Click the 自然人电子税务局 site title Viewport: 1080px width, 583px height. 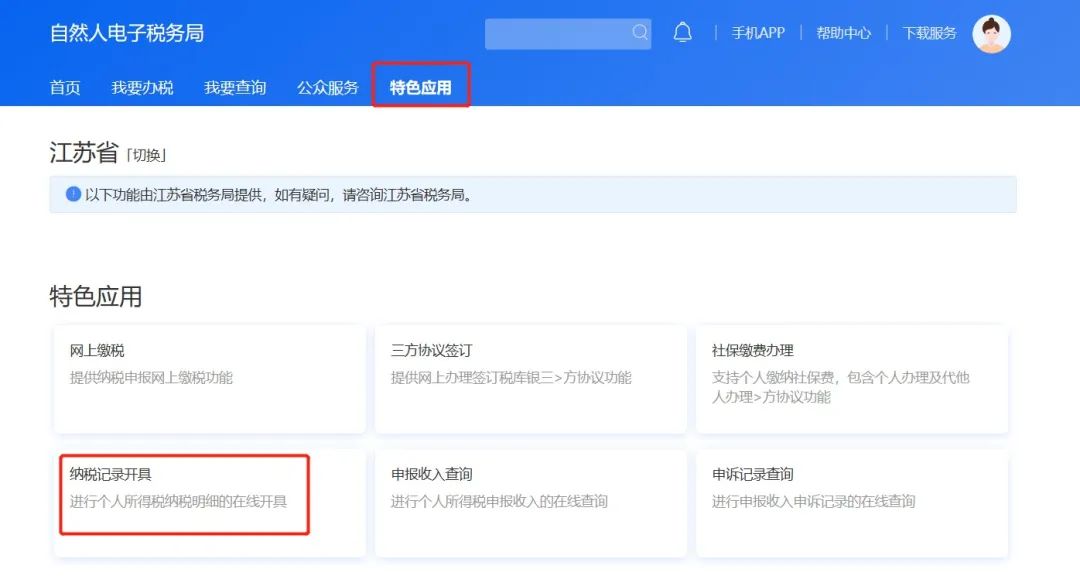pos(127,33)
